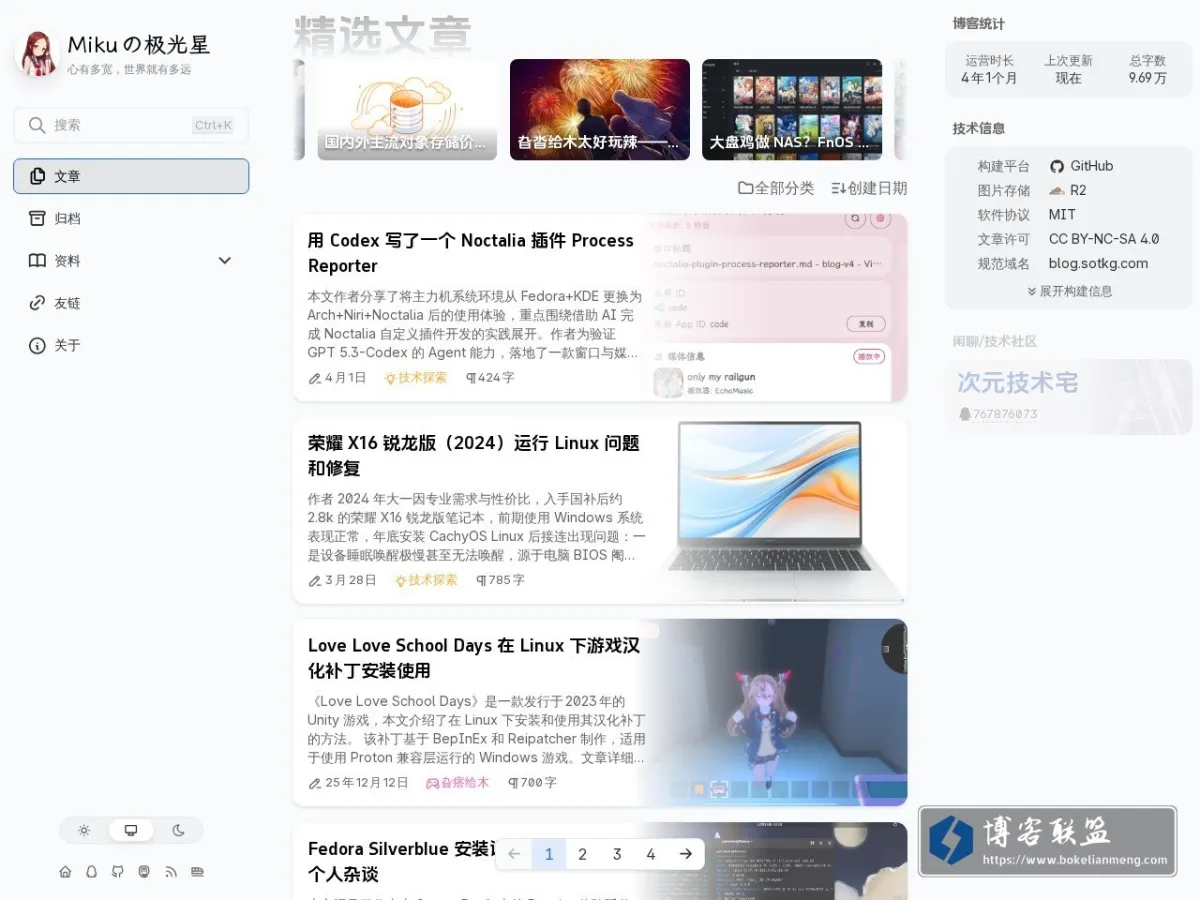Click the 700字 word count

point(533,783)
